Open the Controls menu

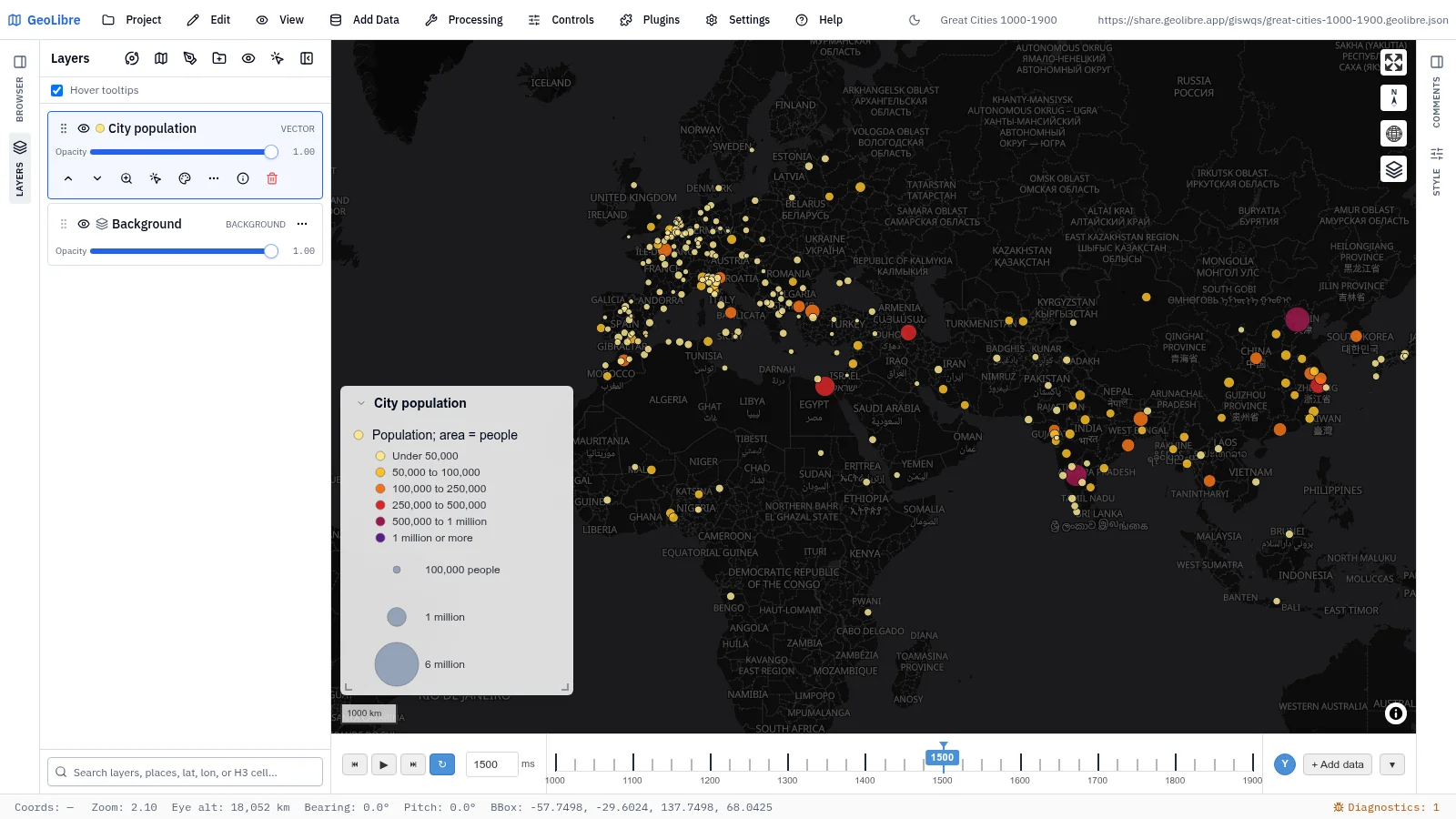point(561,20)
